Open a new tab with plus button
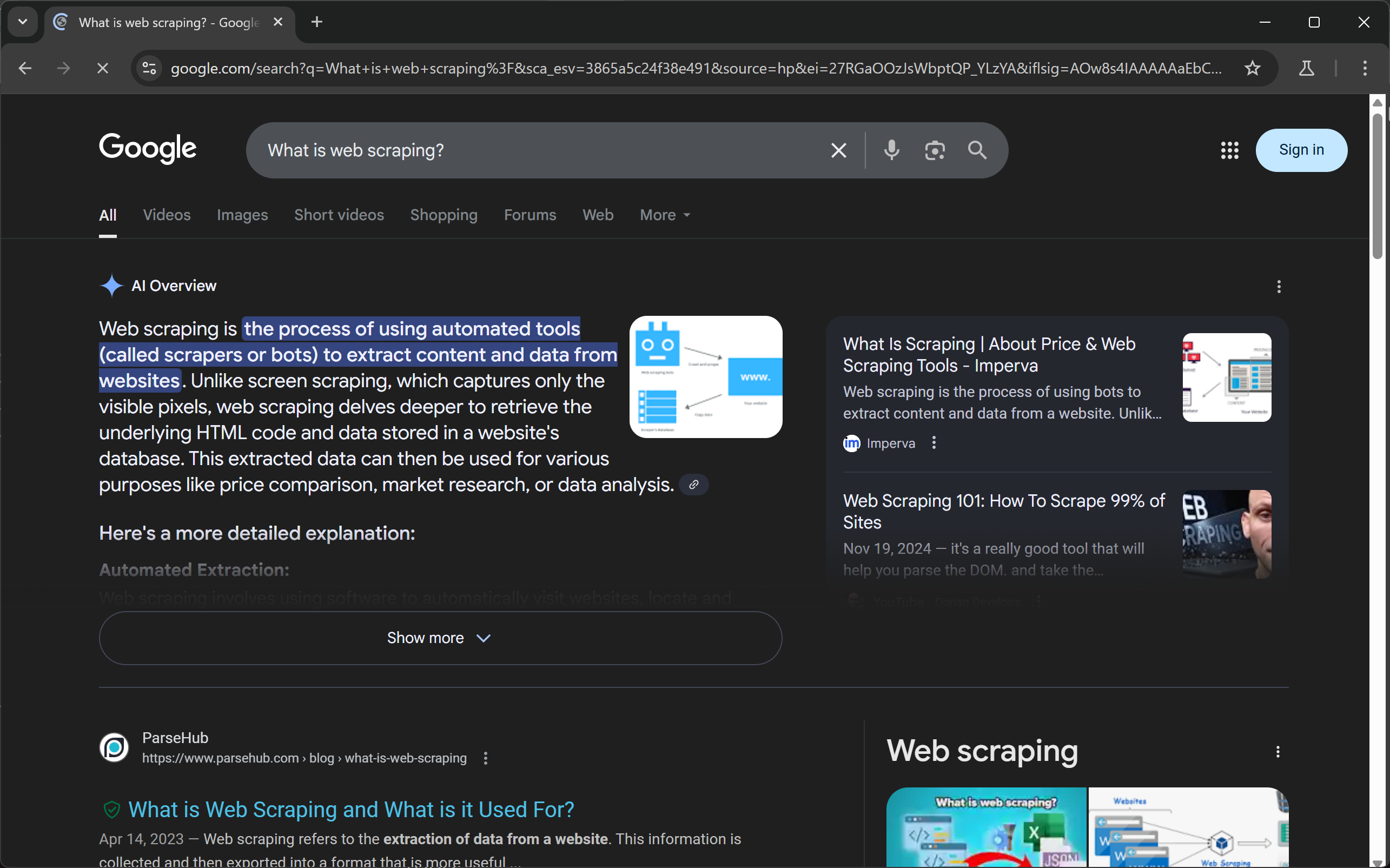1390x868 pixels. click(316, 22)
